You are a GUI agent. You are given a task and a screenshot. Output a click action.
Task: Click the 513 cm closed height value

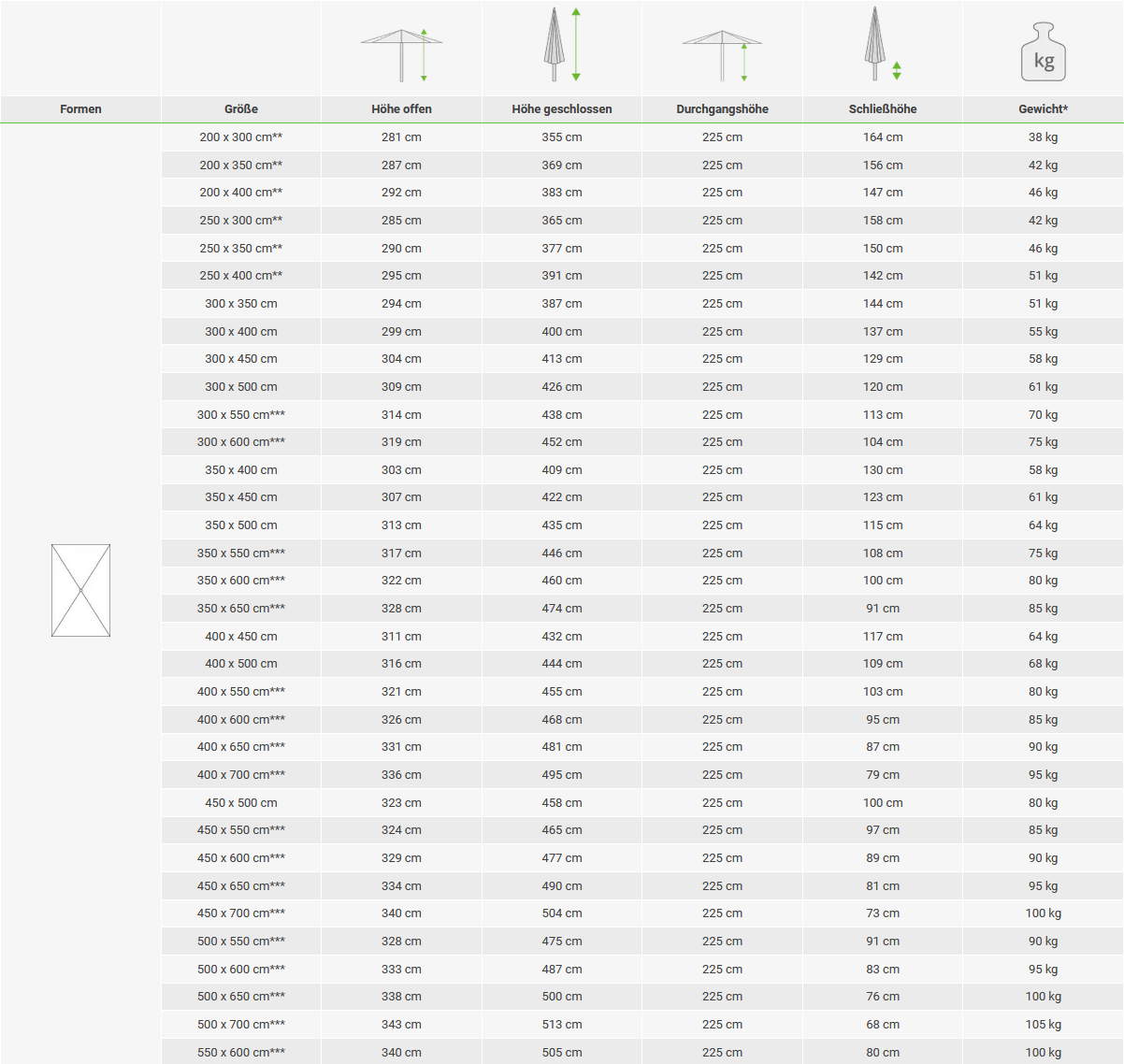[x=562, y=1025]
